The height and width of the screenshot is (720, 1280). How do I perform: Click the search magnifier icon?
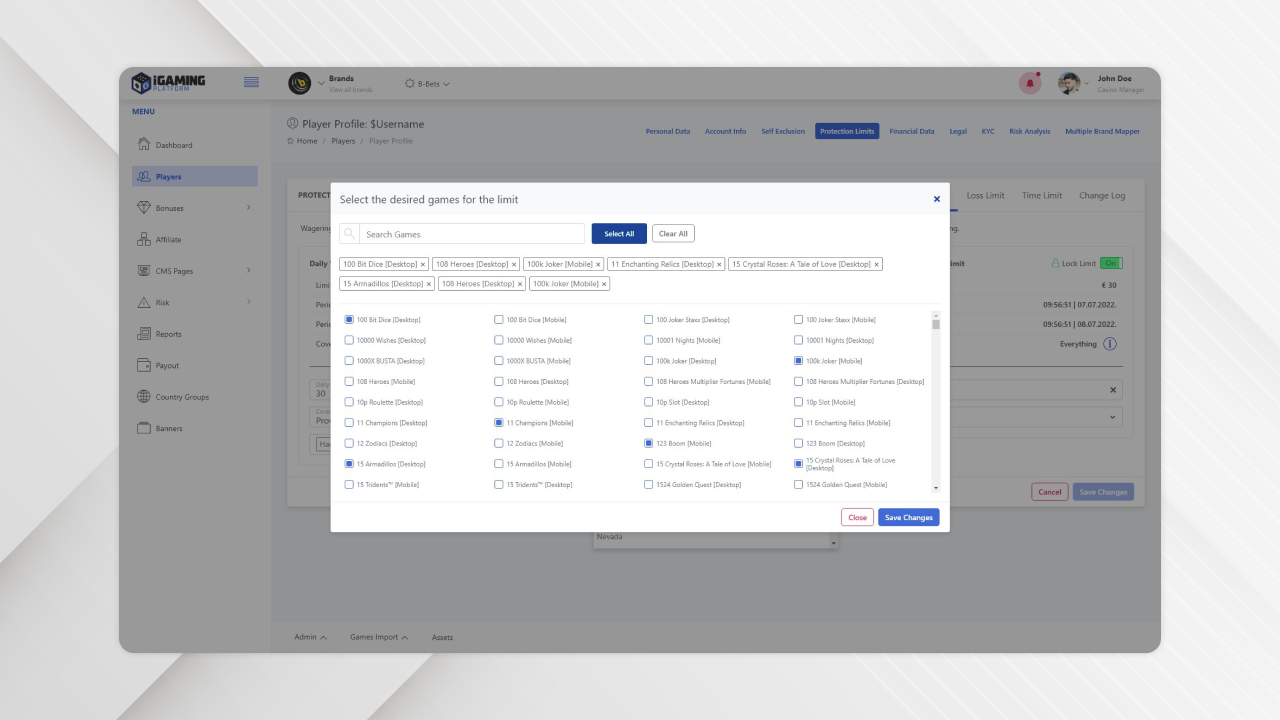point(349,234)
